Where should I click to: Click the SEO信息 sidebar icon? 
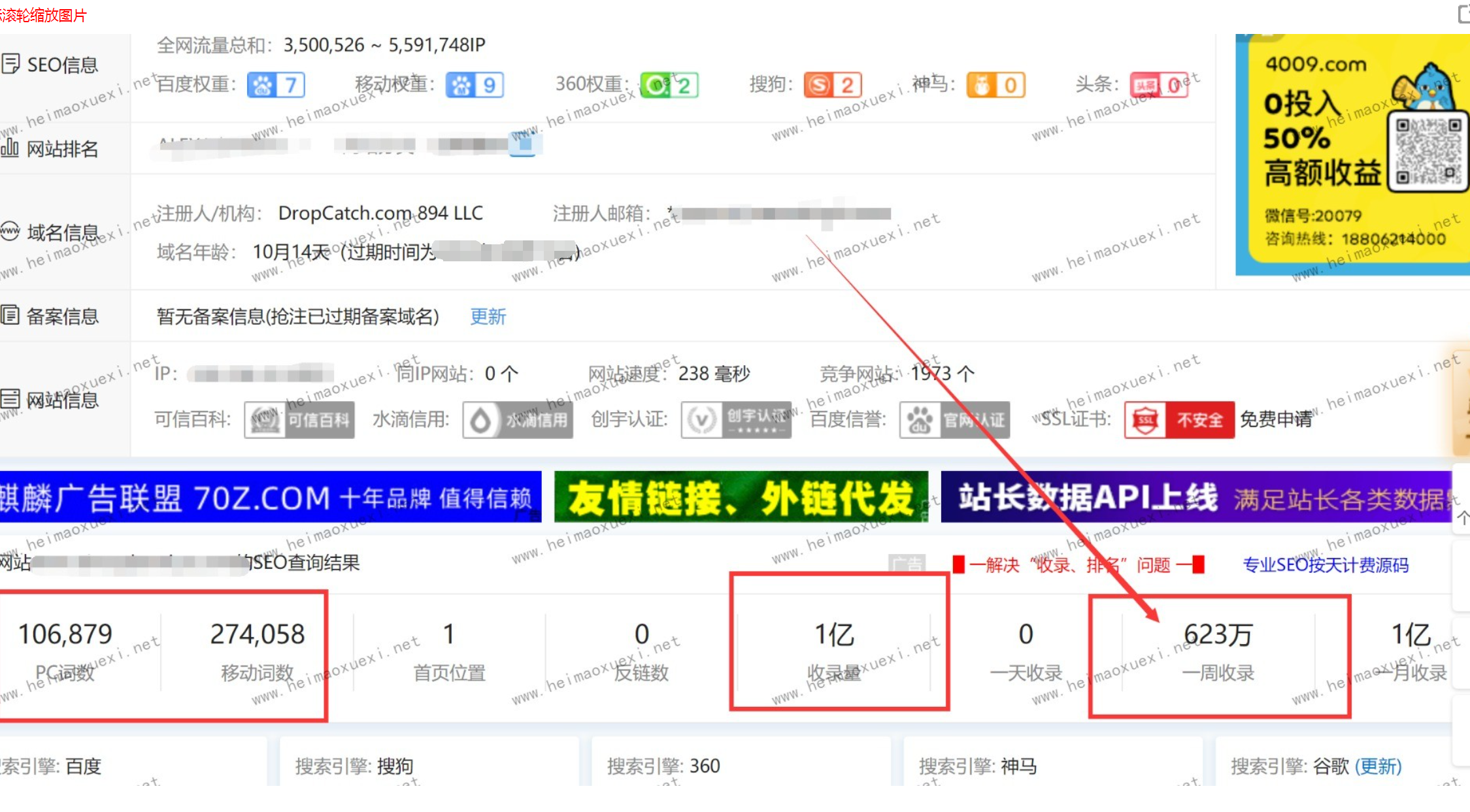tap(11, 63)
